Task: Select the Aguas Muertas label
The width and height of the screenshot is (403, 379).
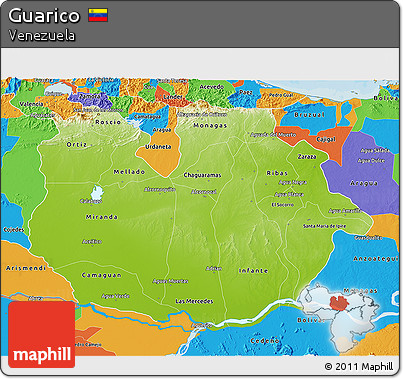Action: pyautogui.click(x=170, y=281)
